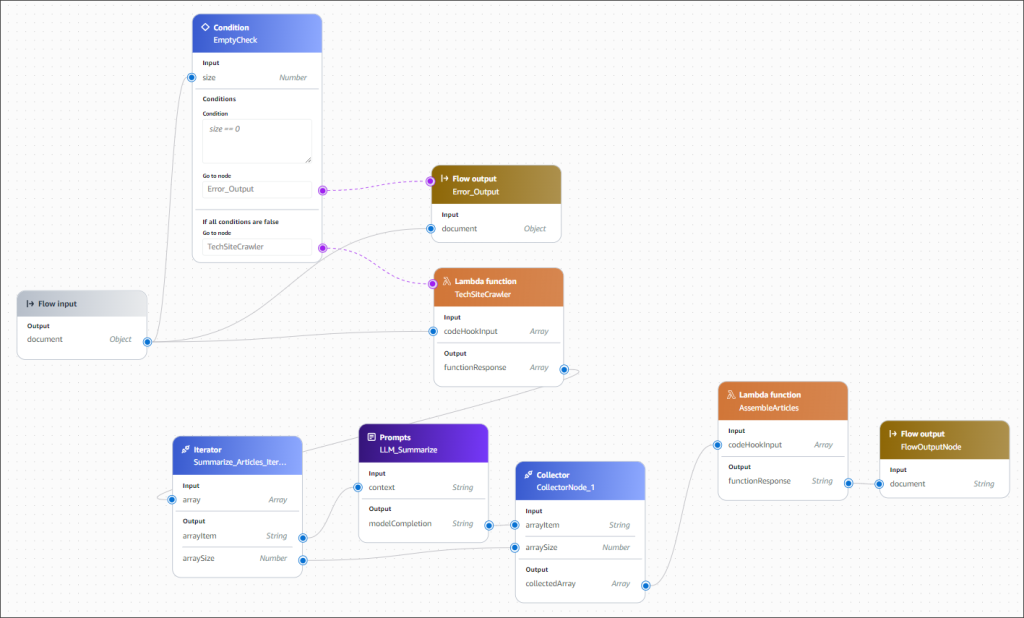
Task: Select the EmptyCheck condition node header
Action: [x=257, y=33]
